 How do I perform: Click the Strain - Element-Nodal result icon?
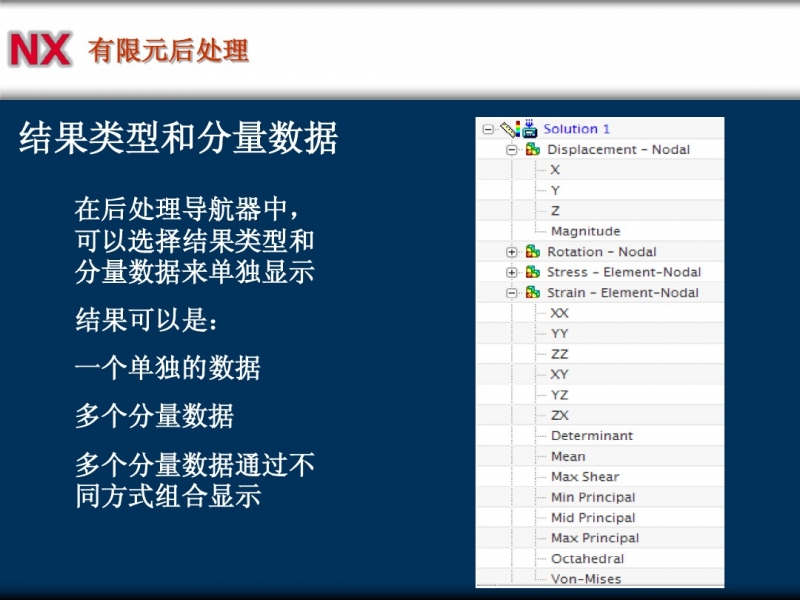point(533,293)
